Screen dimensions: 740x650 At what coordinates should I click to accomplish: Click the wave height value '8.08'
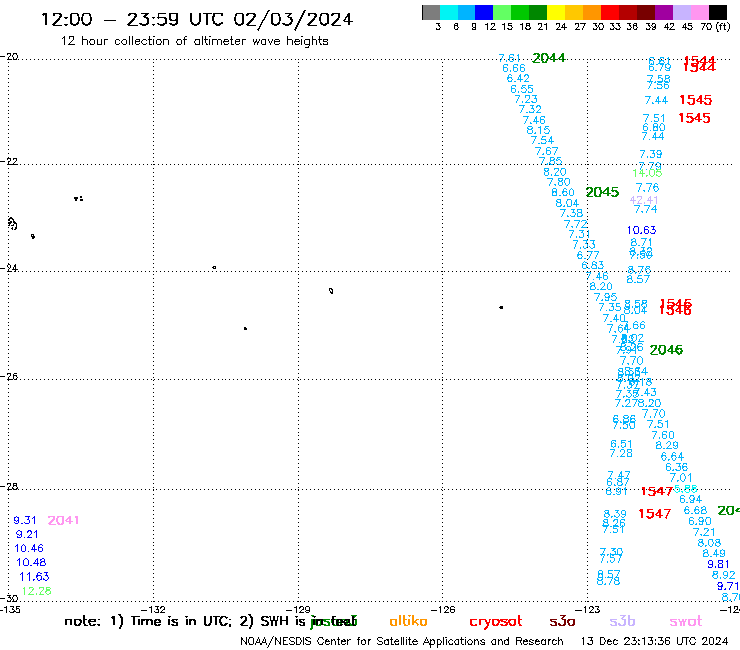tap(709, 543)
